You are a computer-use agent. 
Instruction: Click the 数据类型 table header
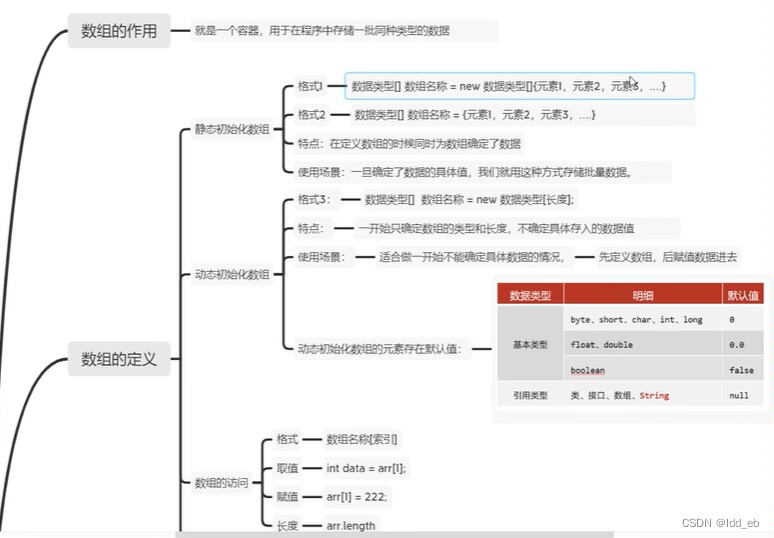click(530, 295)
